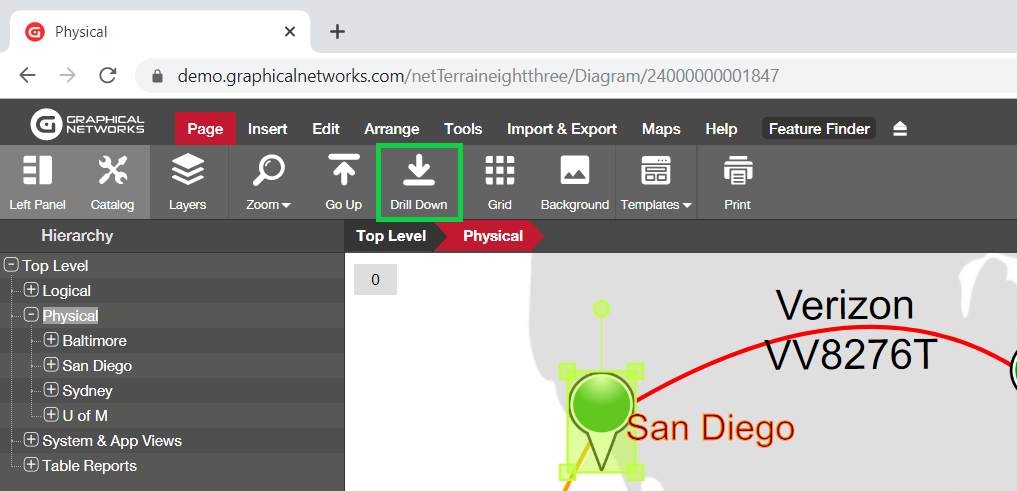The image size is (1017, 491).
Task: Open the Background image icon
Action: click(574, 171)
